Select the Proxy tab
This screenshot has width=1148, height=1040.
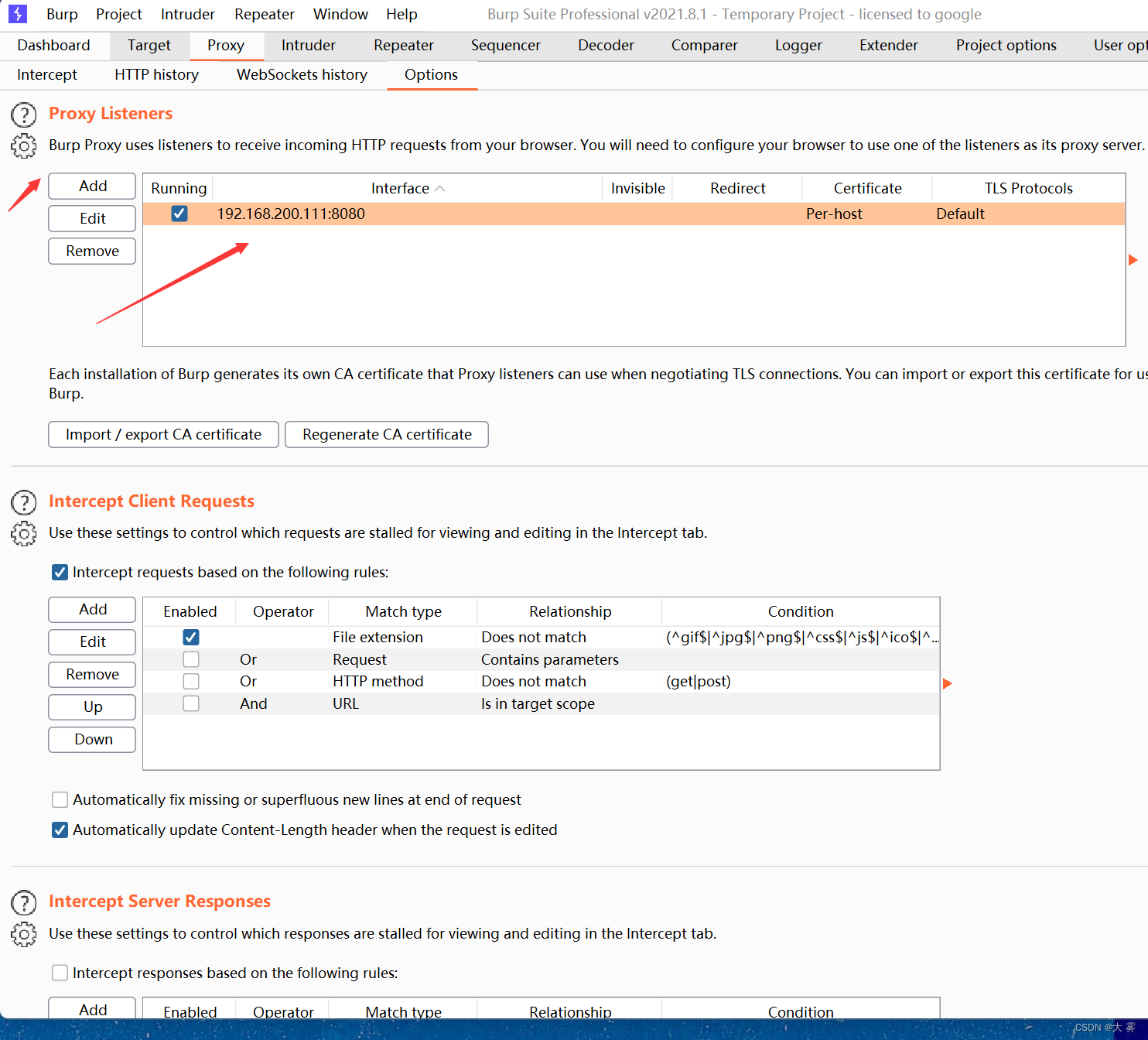click(x=226, y=45)
